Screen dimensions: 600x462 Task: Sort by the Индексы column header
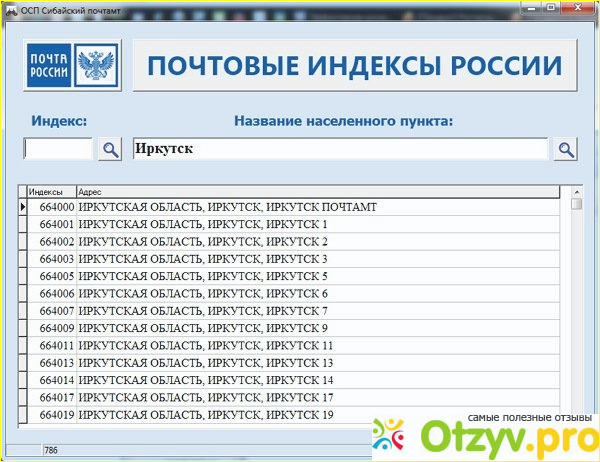pos(50,191)
